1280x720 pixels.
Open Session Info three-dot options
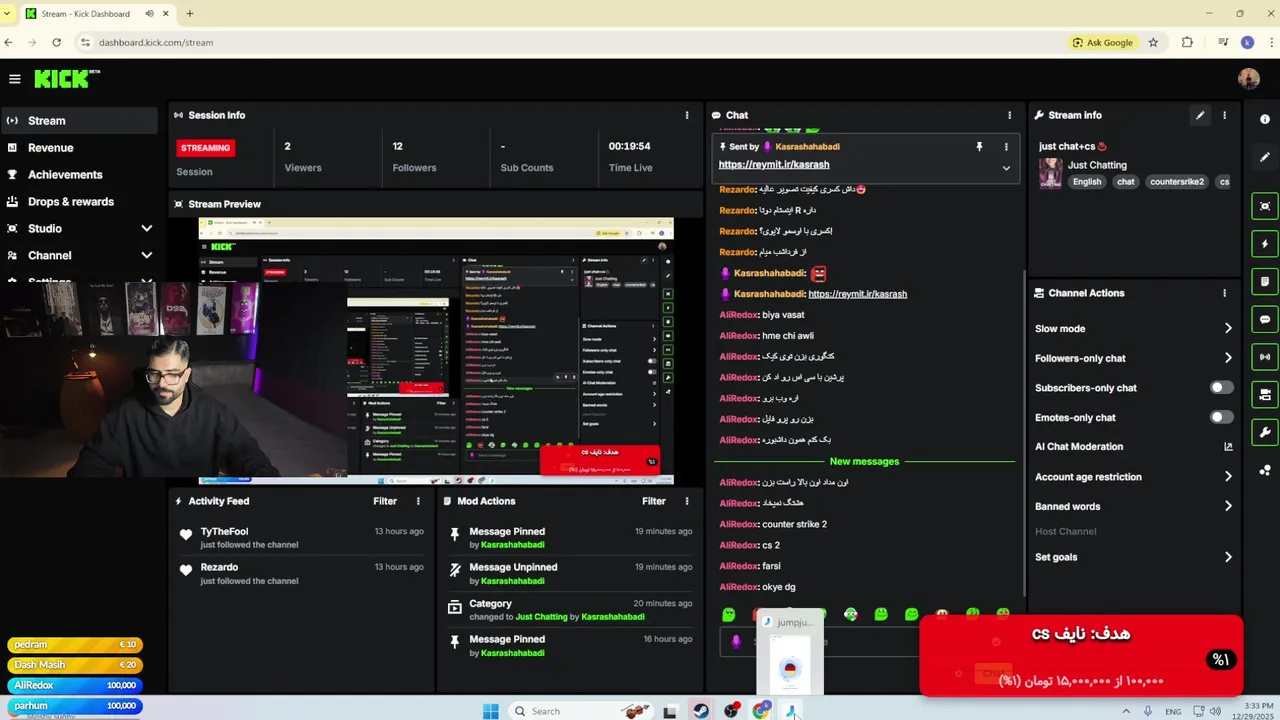click(686, 115)
